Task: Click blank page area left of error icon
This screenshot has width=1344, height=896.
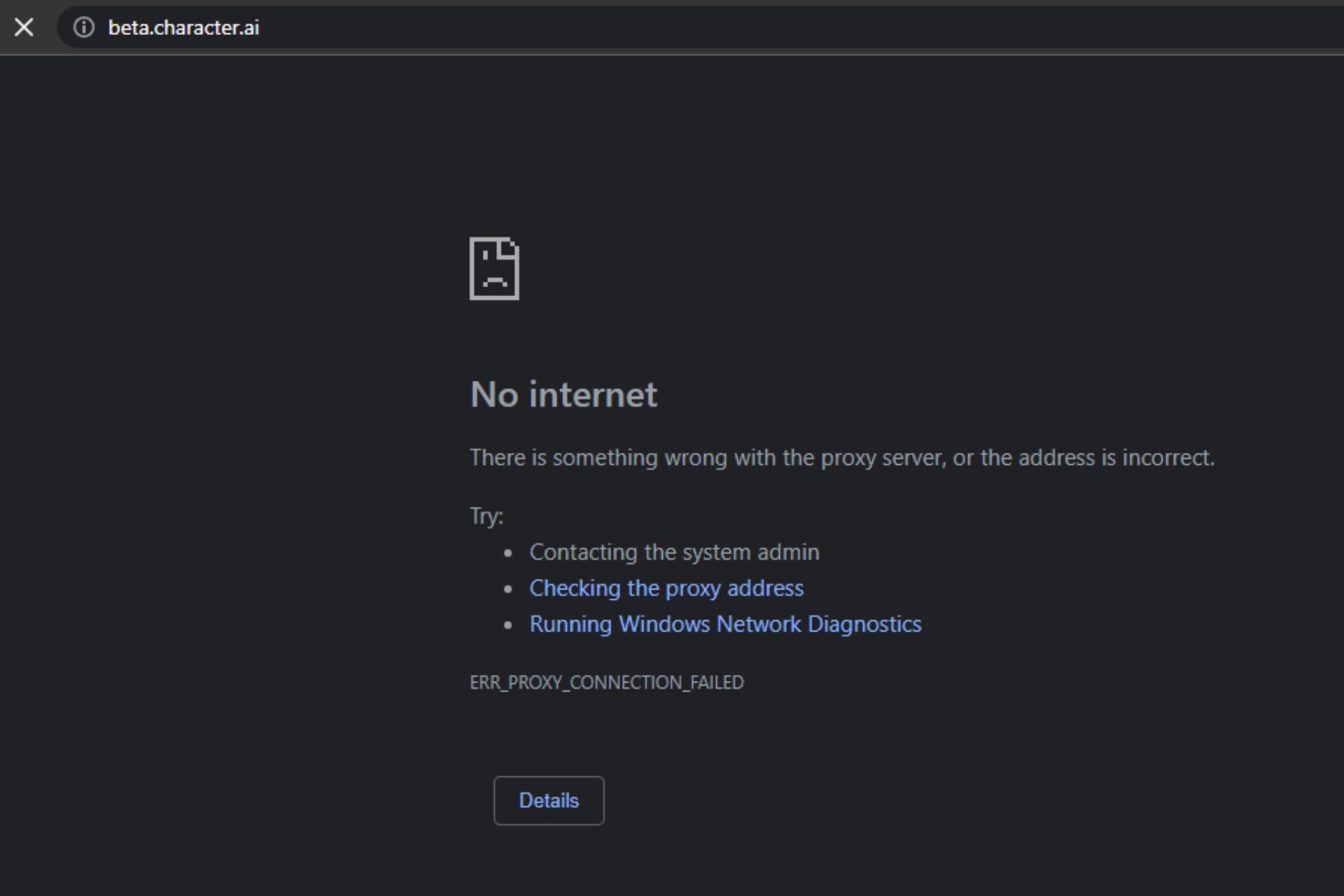Action: 231,269
